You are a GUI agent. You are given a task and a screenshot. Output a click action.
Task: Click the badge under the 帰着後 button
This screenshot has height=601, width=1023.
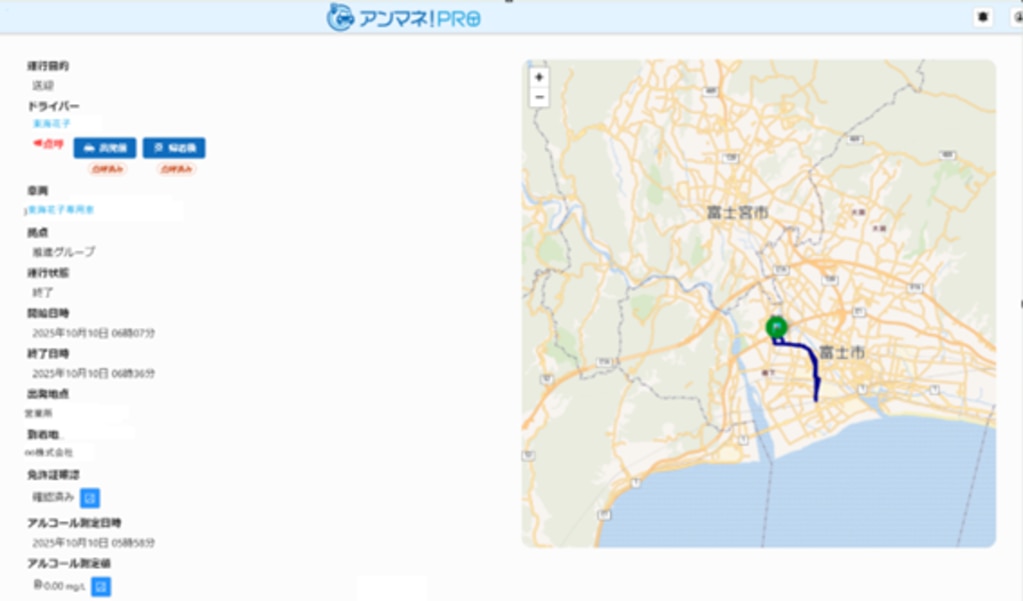pos(174,170)
